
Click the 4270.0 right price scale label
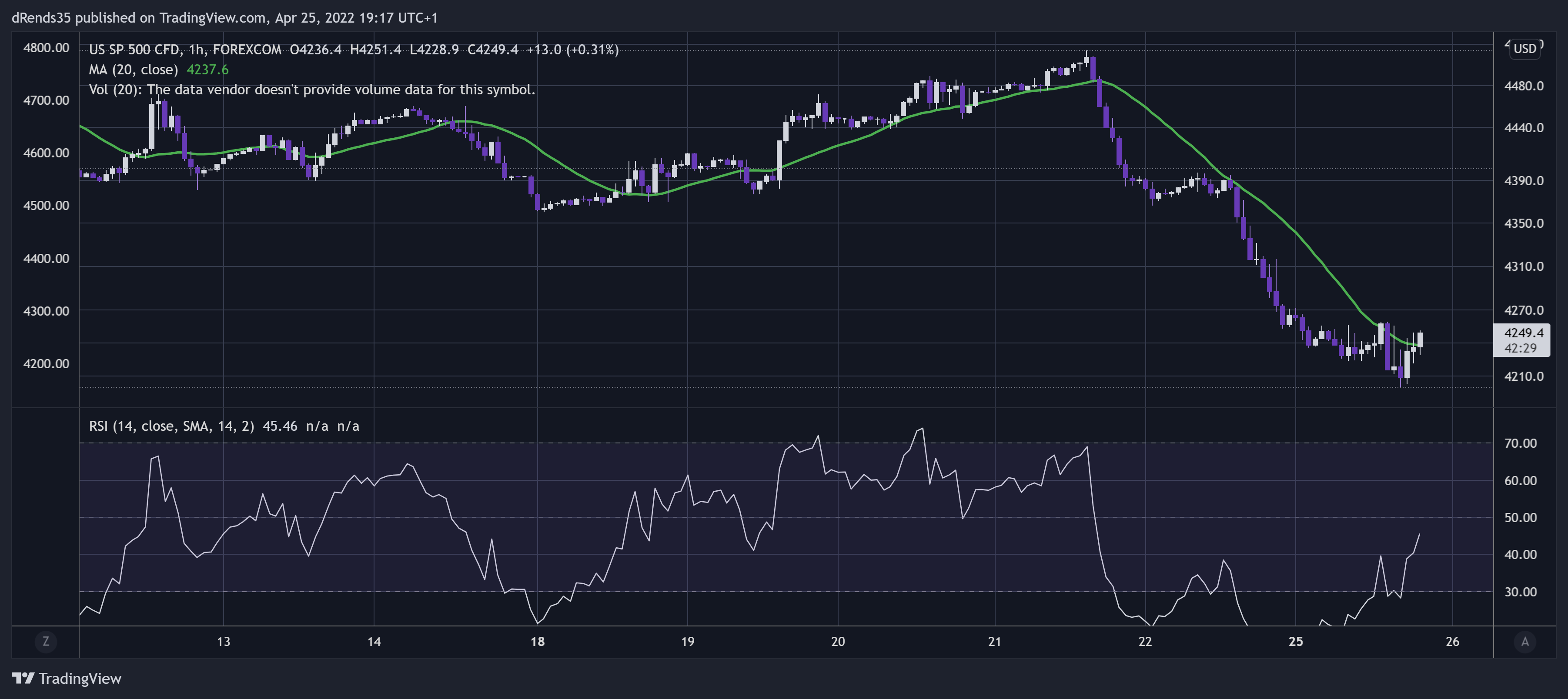(x=1524, y=310)
